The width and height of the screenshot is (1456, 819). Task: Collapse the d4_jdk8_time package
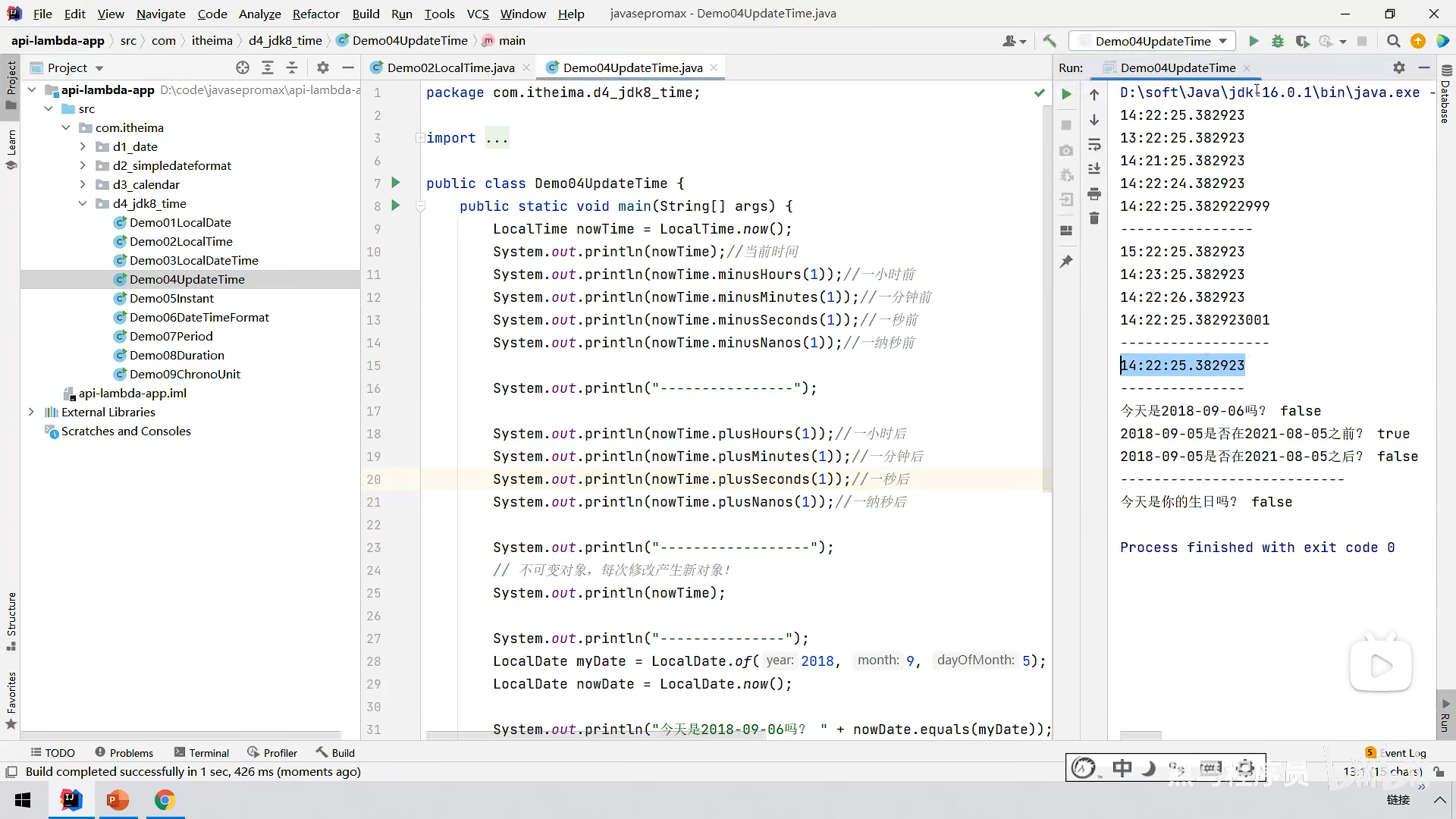(83, 203)
